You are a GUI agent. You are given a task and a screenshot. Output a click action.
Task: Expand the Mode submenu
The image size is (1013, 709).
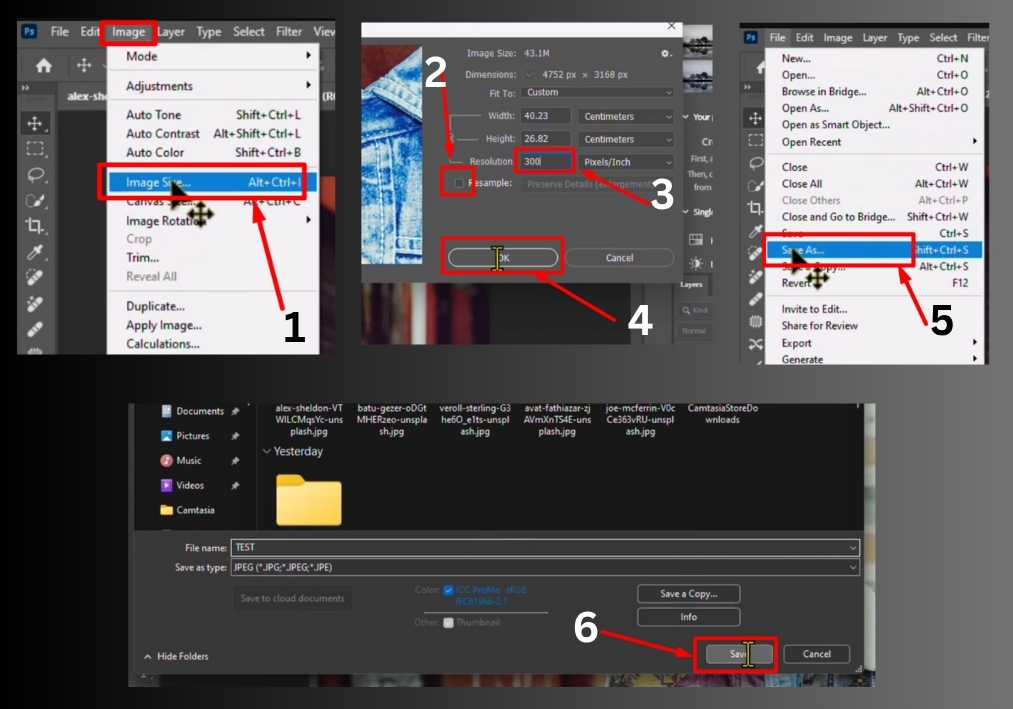coord(214,56)
